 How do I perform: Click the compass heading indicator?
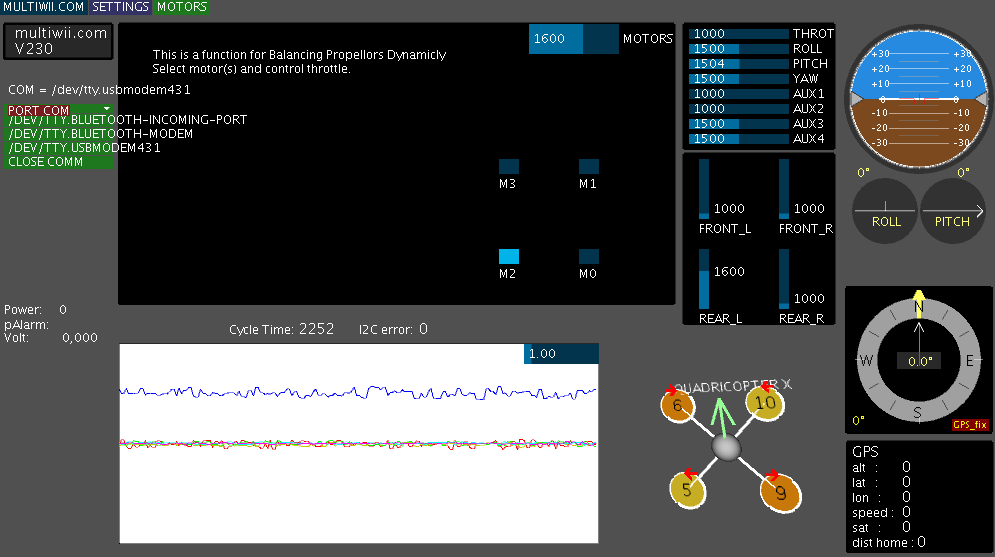pos(919,360)
